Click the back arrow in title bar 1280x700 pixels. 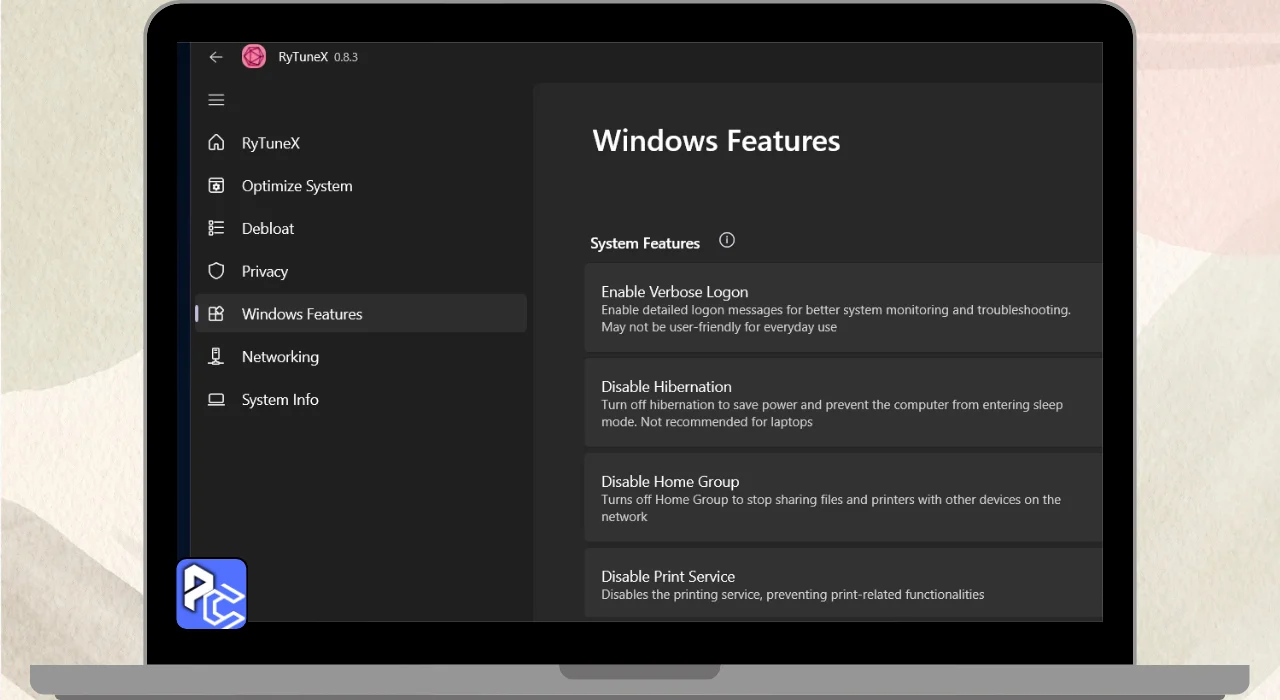pyautogui.click(x=216, y=57)
